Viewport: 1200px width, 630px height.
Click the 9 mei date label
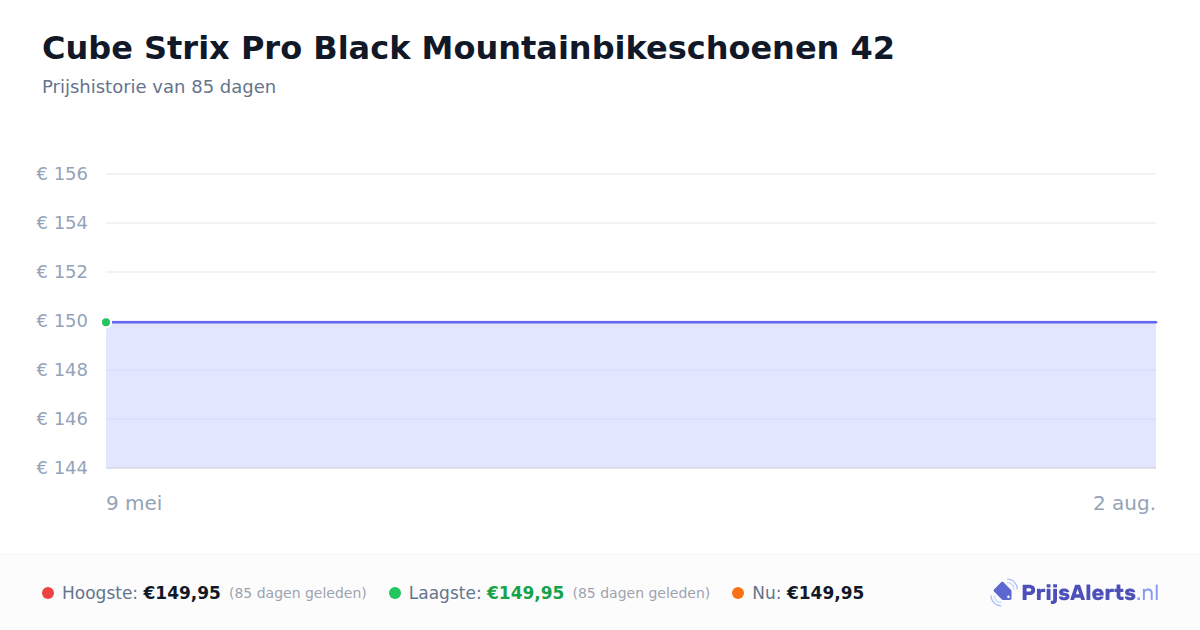(x=134, y=503)
